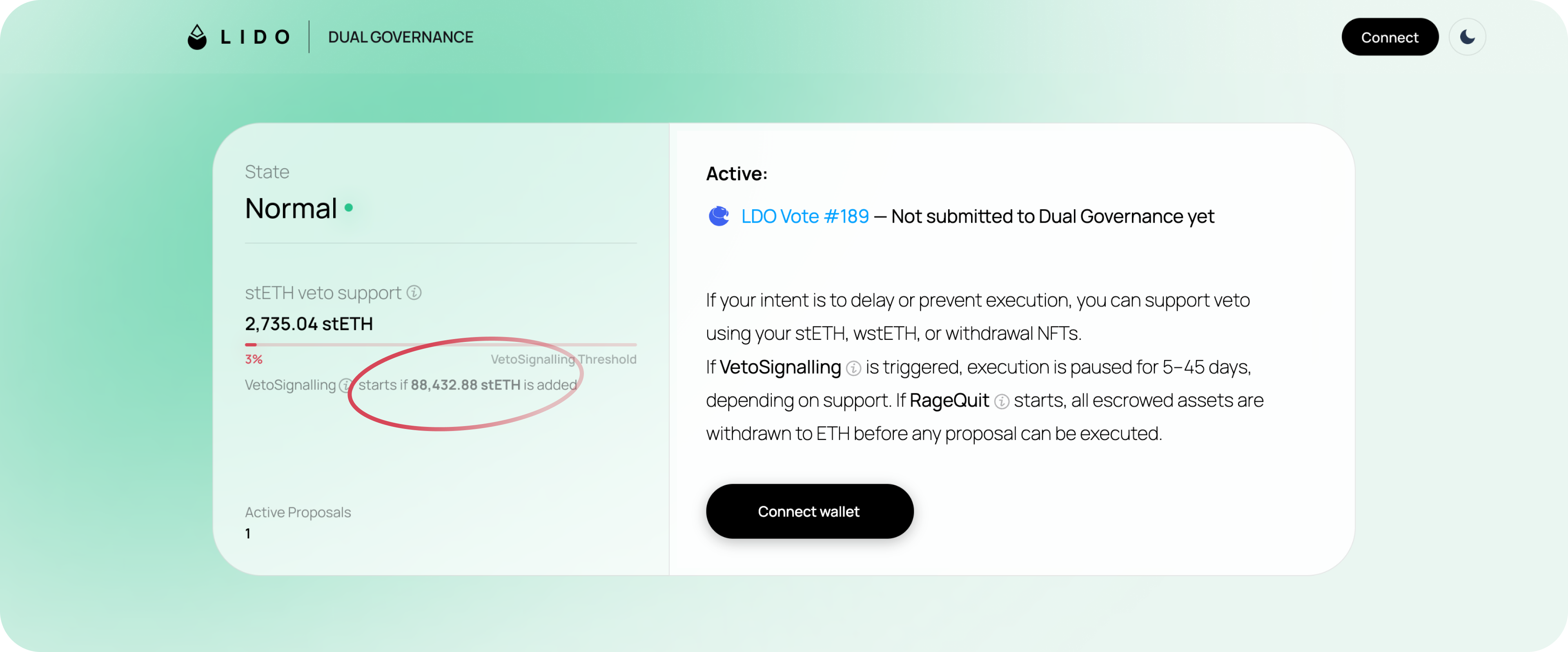Click the LIDO wordmark text
The image size is (1568, 652).
click(x=255, y=37)
